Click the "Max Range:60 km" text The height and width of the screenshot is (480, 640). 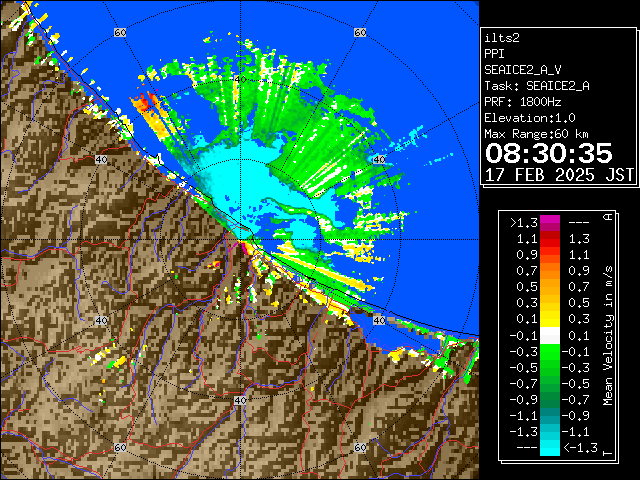coord(537,134)
